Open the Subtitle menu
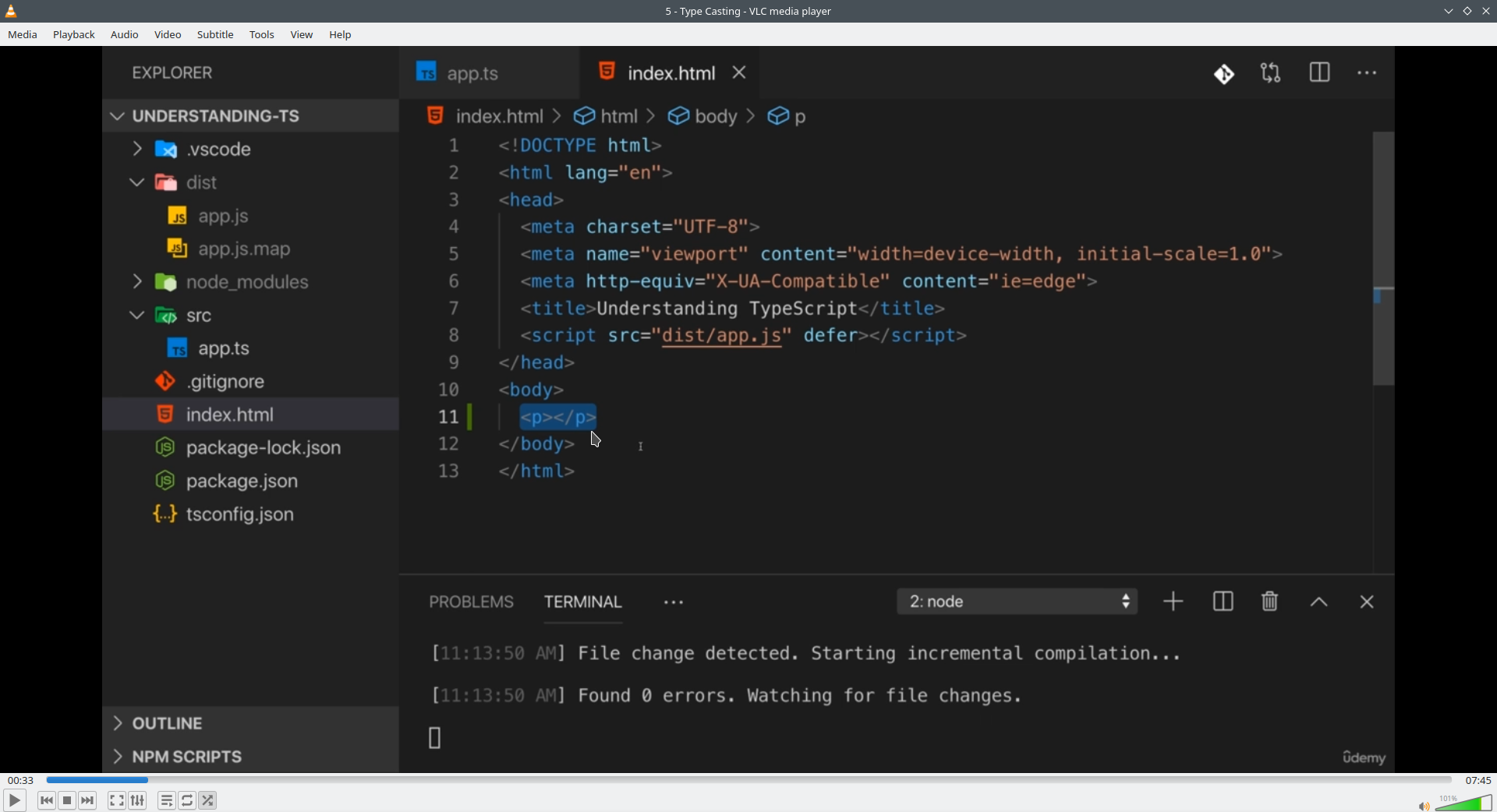The image size is (1497, 812). click(215, 35)
